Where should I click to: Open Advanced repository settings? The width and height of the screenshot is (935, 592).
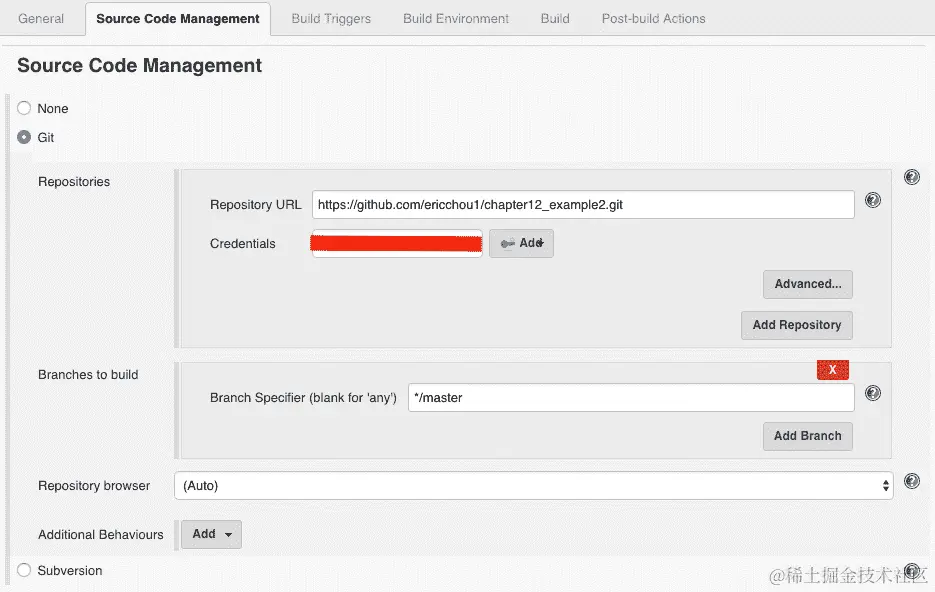[x=807, y=284]
